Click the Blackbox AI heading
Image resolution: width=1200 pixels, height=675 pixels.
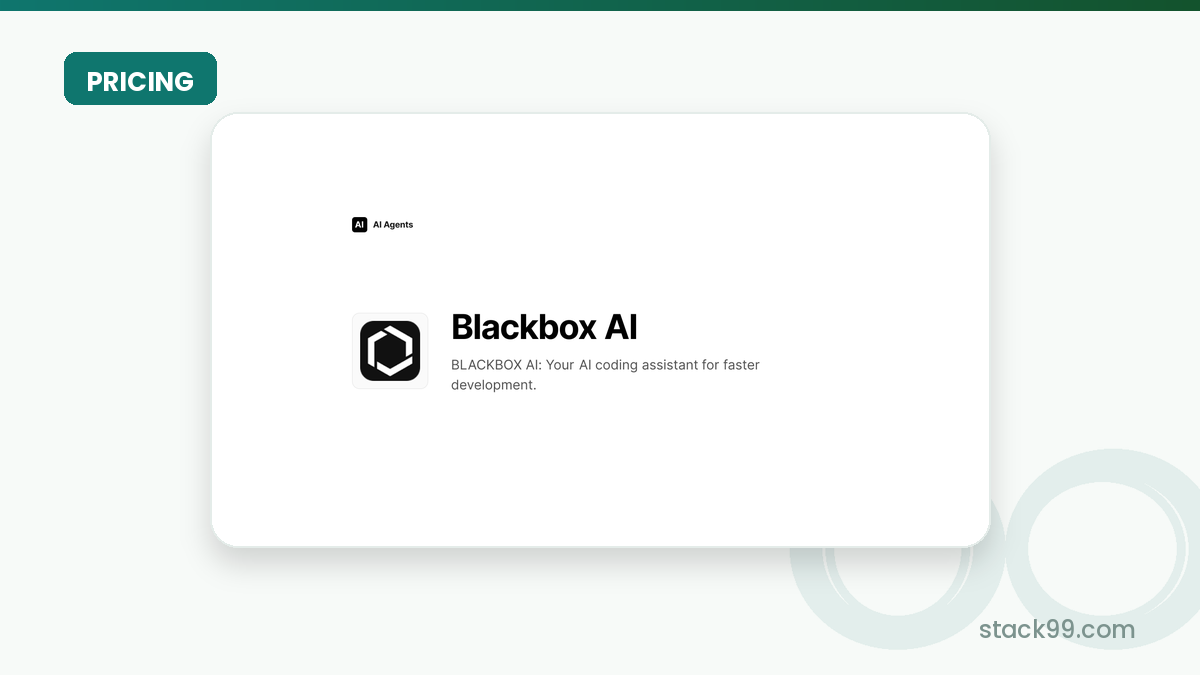coord(544,327)
